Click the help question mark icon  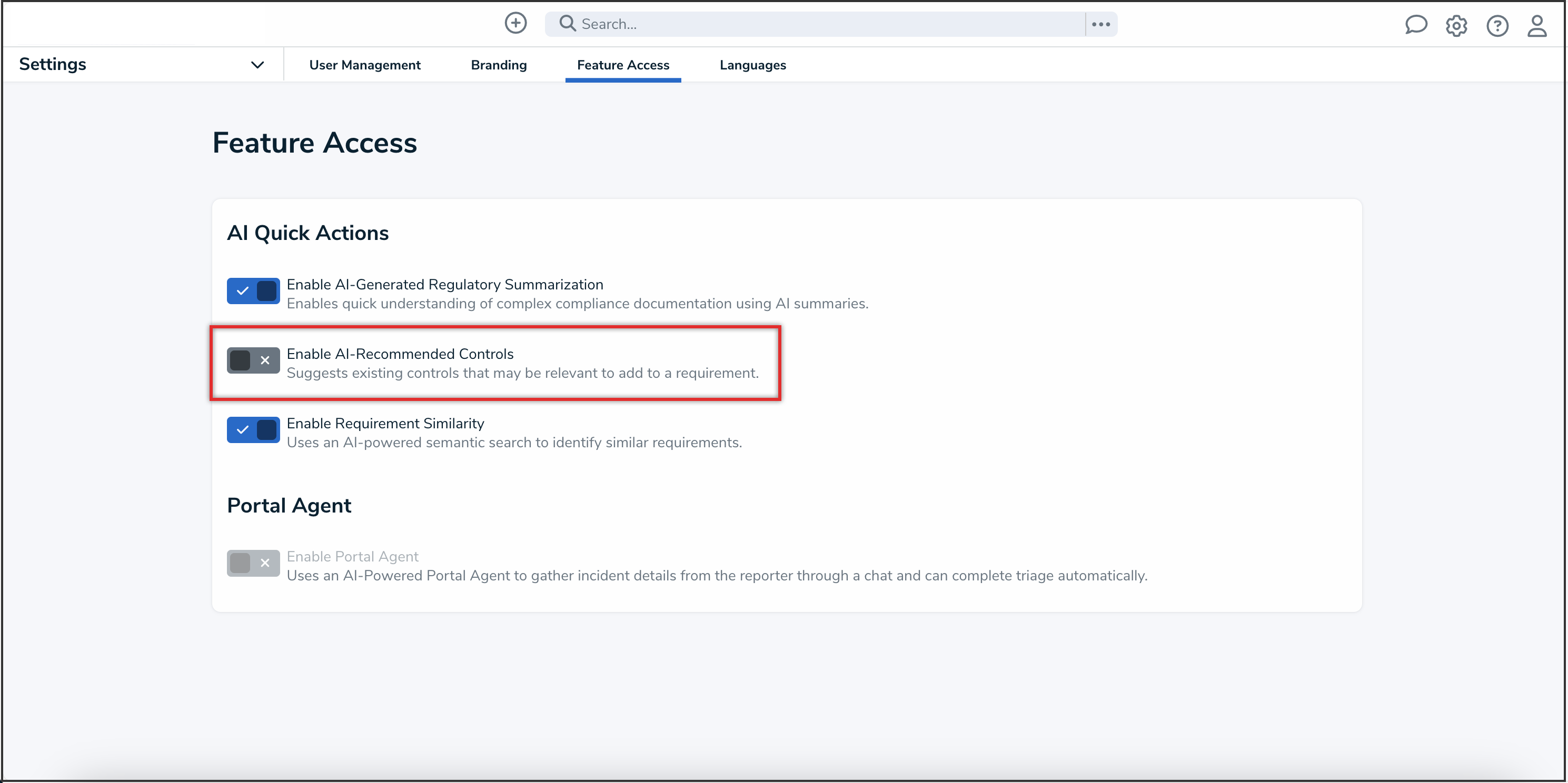[x=1497, y=25]
